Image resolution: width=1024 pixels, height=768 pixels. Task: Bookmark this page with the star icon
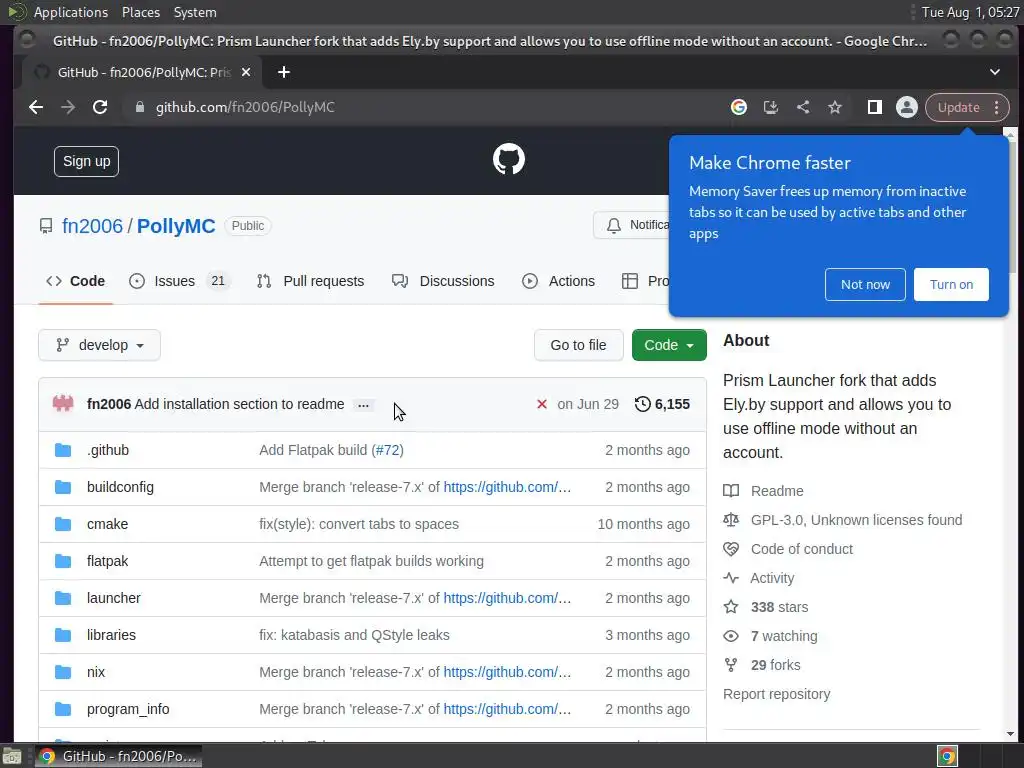pos(835,107)
